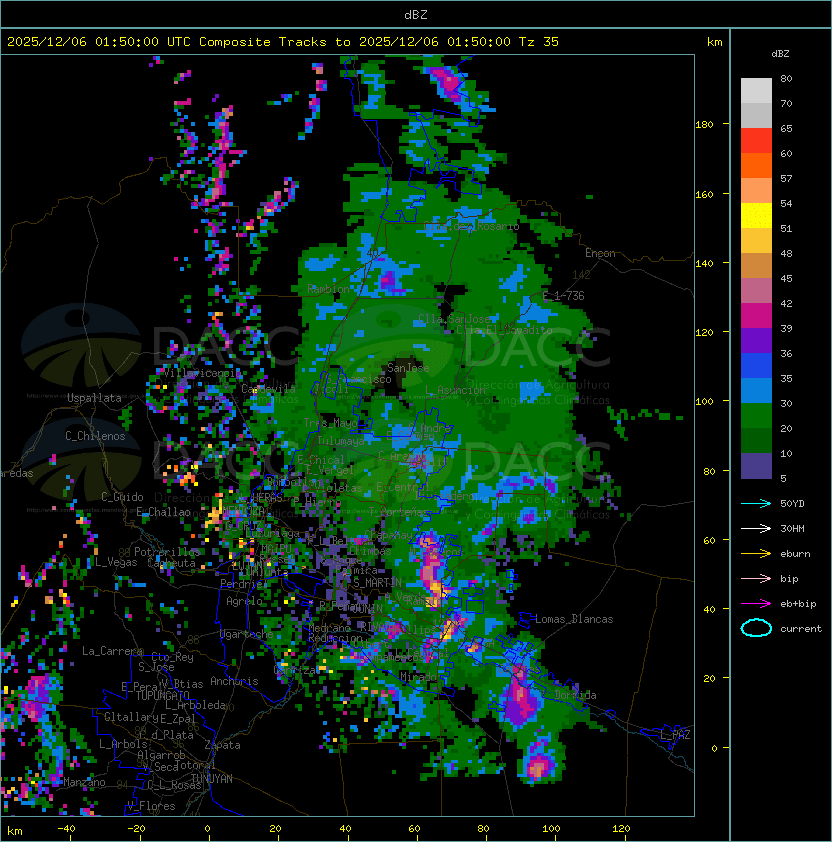Click the magenta 42 dBZ color swatch

[756, 316]
